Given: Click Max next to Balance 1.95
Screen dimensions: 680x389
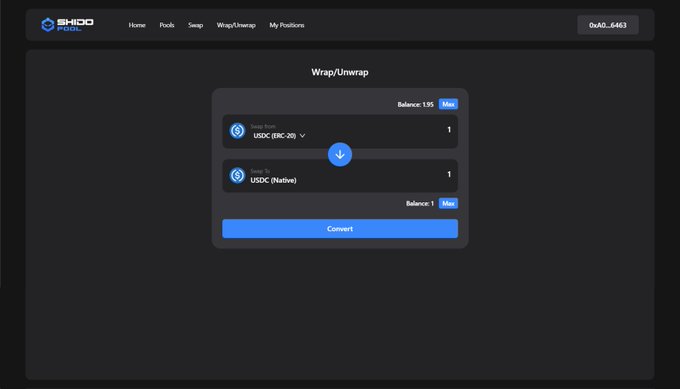Looking at the screenshot, I should pyautogui.click(x=448, y=104).
